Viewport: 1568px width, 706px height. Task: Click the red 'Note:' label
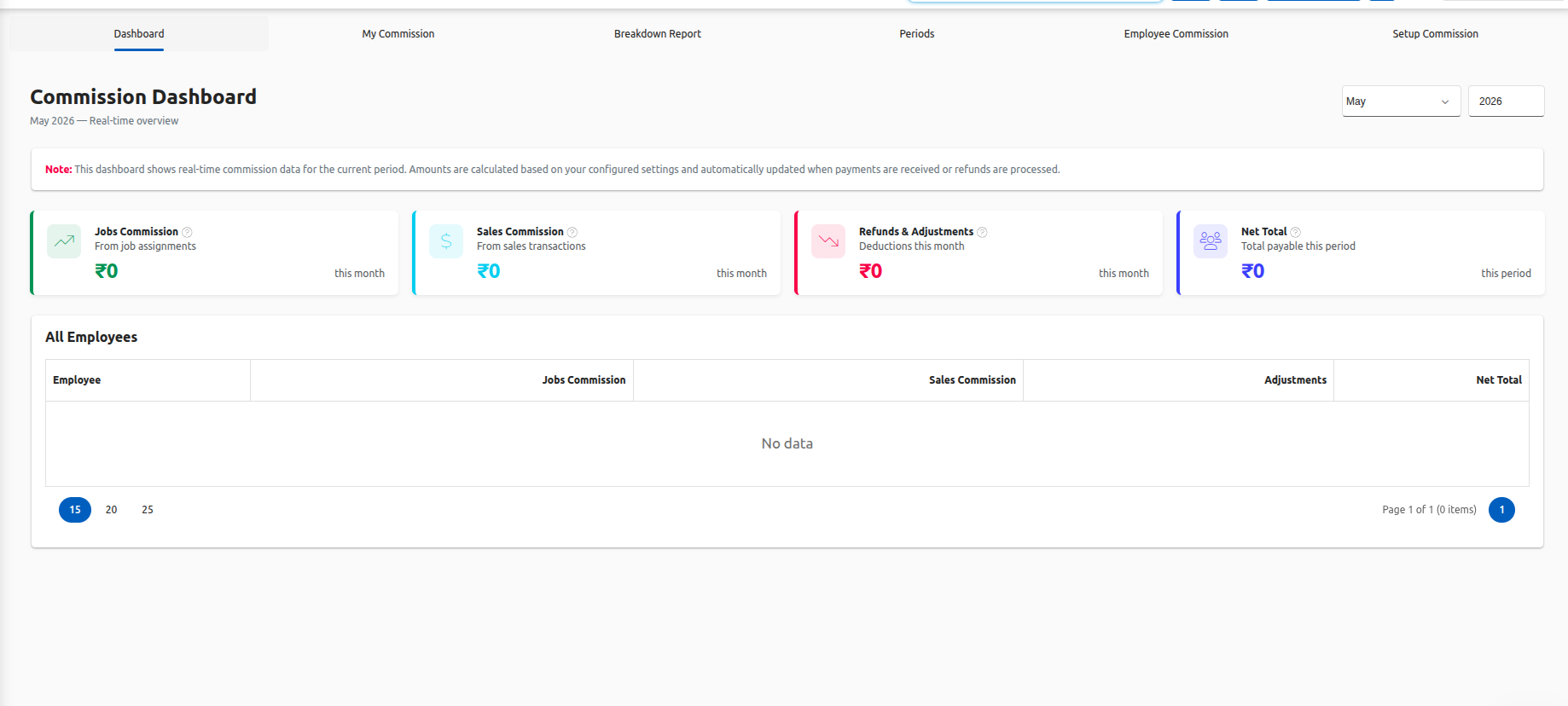click(x=59, y=170)
